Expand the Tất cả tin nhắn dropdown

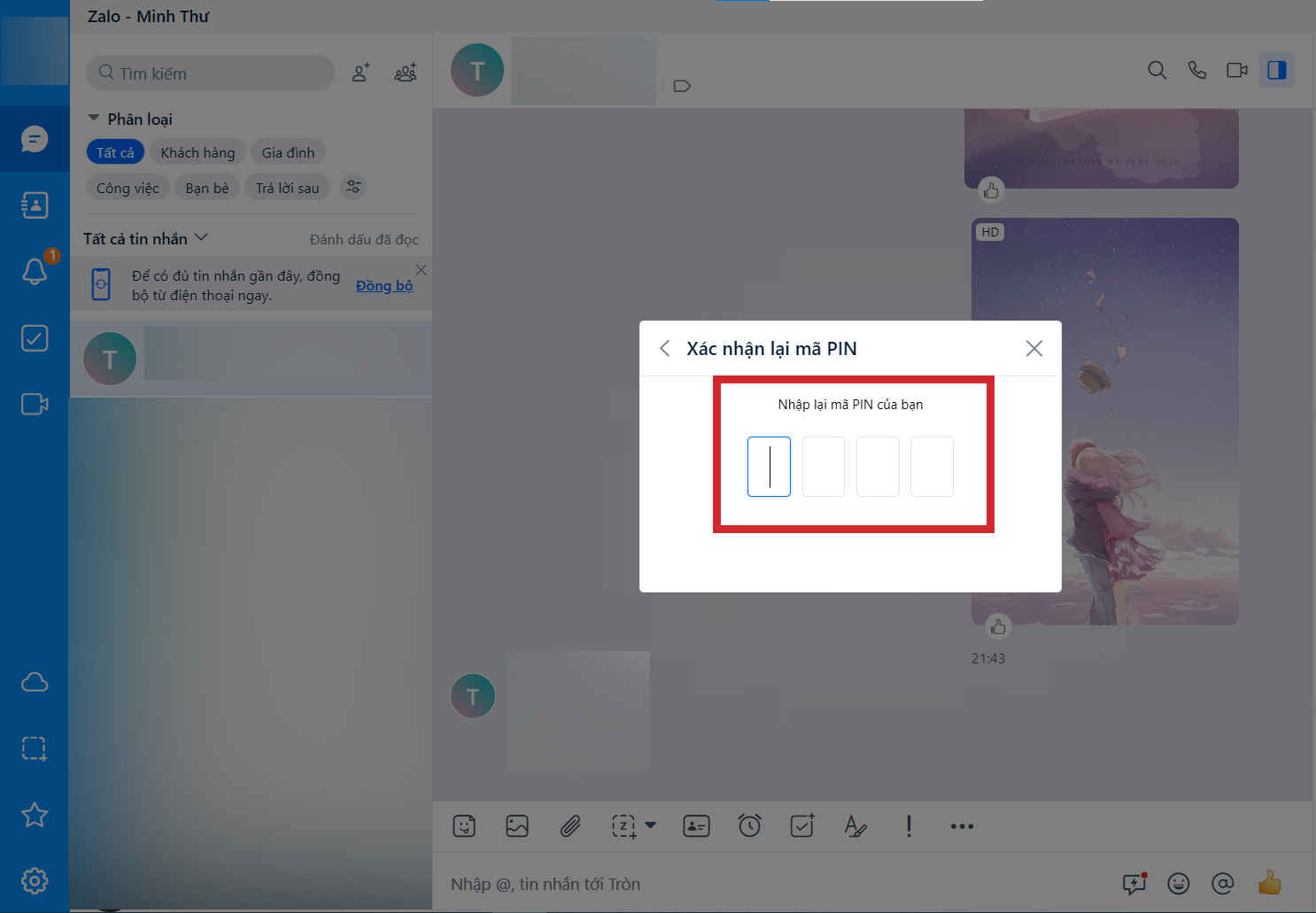(201, 237)
